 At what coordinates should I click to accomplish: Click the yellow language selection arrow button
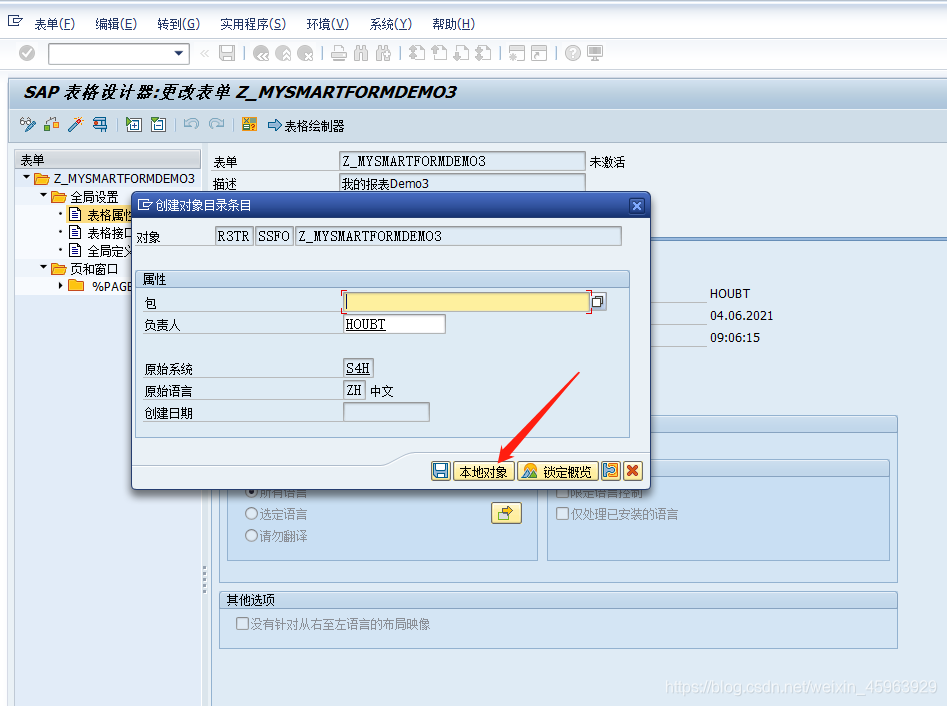[506, 513]
